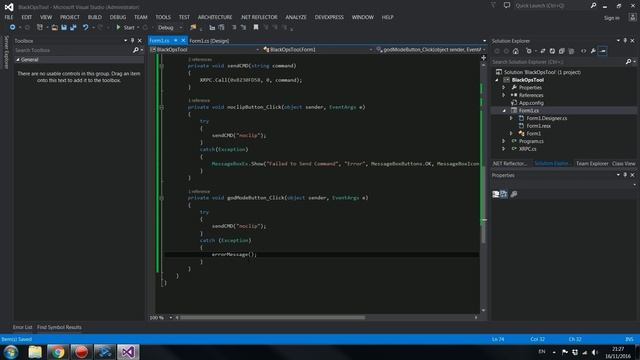Screen dimensions: 640x360
Task: Click the editor horizontal scrollbar thumb
Action: tap(273, 318)
